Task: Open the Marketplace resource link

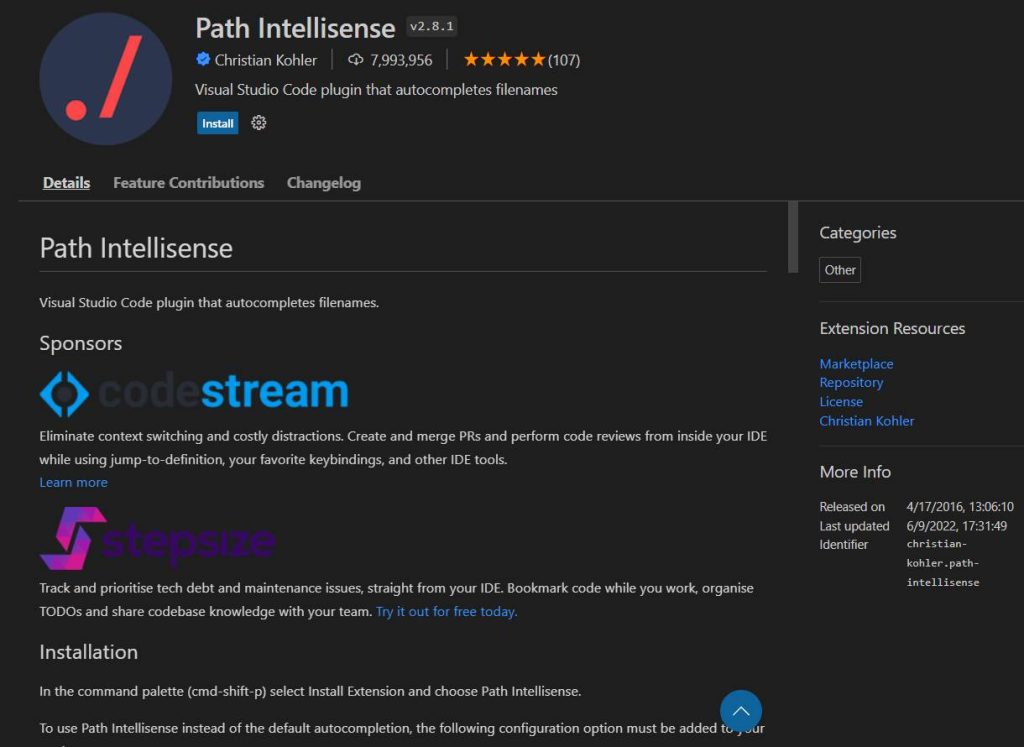Action: click(x=856, y=364)
